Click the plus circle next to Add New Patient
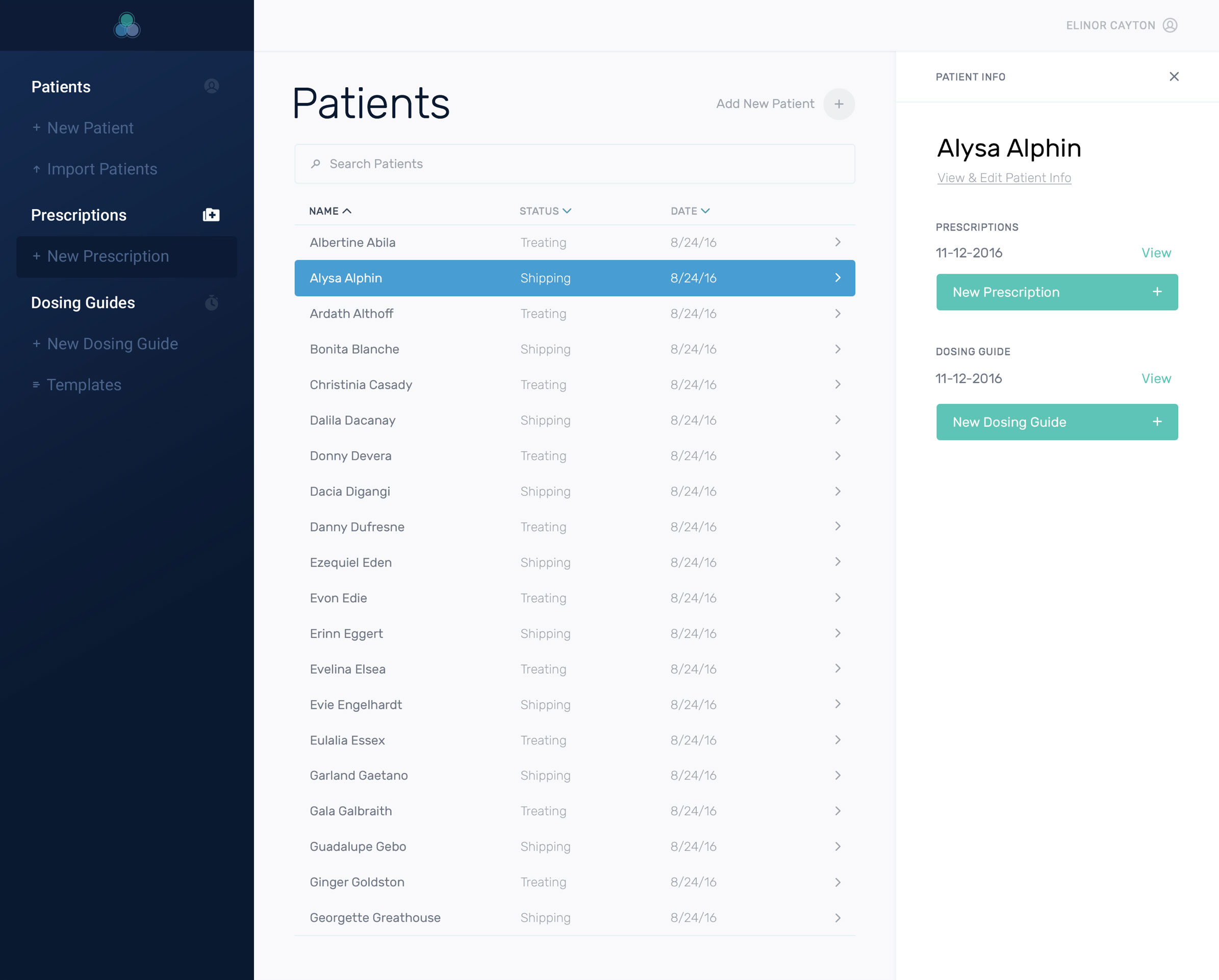 point(839,104)
